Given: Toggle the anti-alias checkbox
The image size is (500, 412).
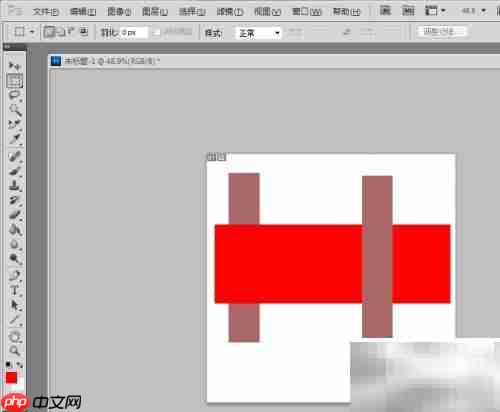Looking at the screenshot, I should (156, 32).
